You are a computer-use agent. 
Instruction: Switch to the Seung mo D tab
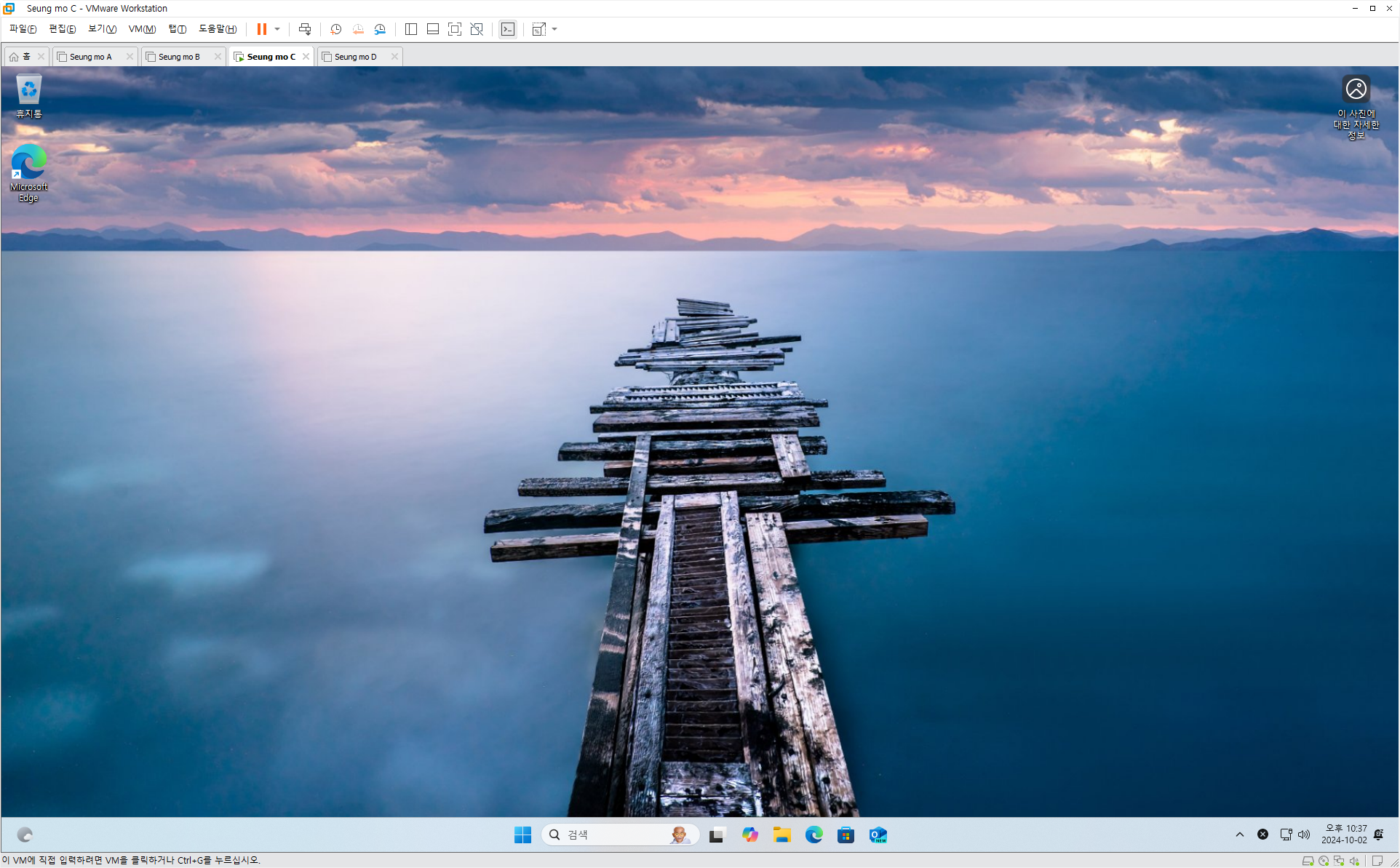(356, 57)
